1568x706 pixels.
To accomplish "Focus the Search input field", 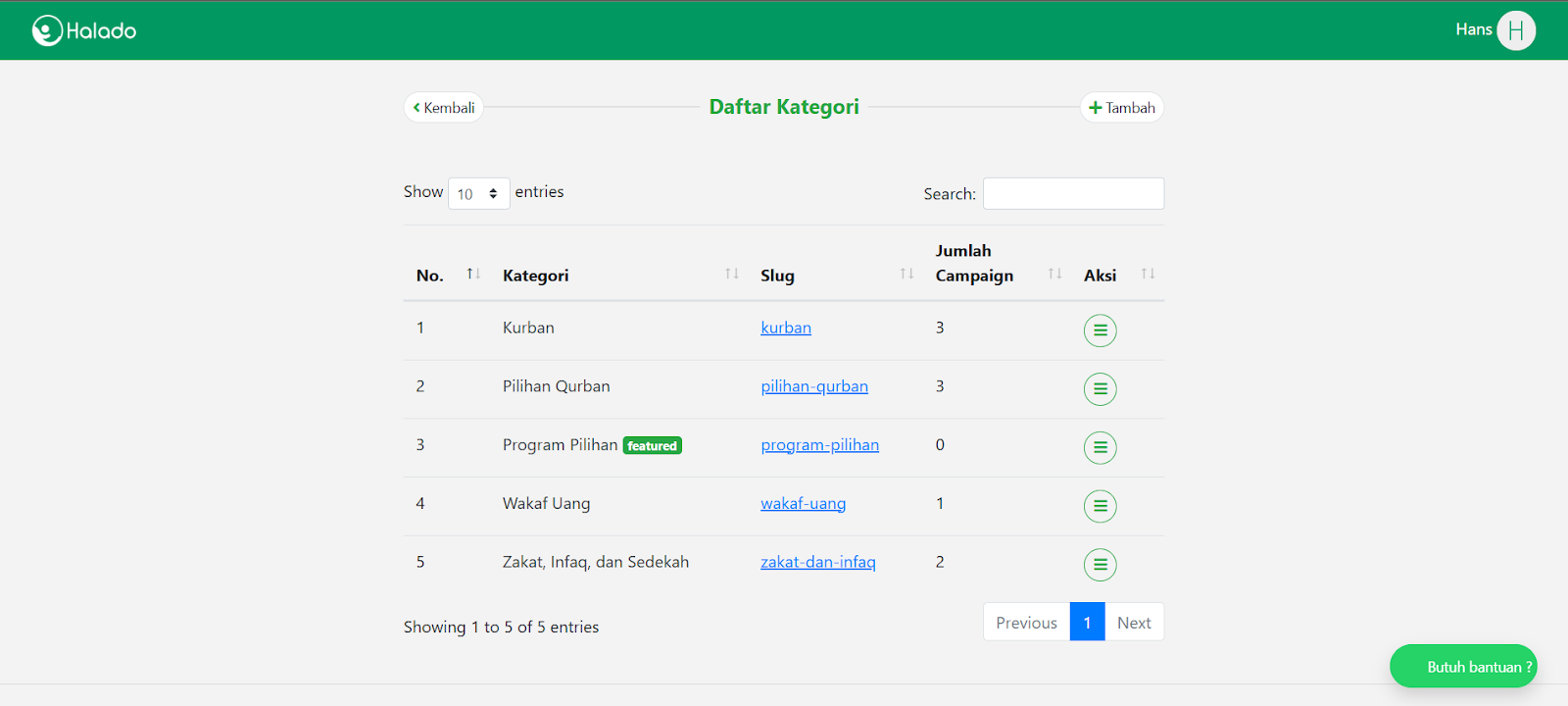I will tap(1073, 193).
